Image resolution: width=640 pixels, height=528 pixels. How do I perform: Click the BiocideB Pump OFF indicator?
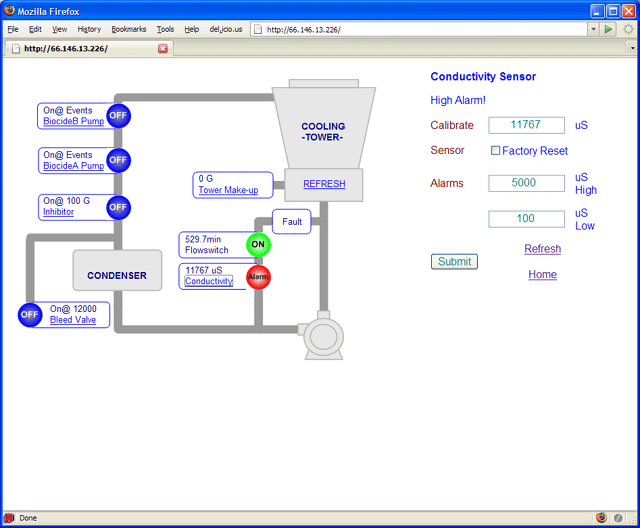(118, 115)
